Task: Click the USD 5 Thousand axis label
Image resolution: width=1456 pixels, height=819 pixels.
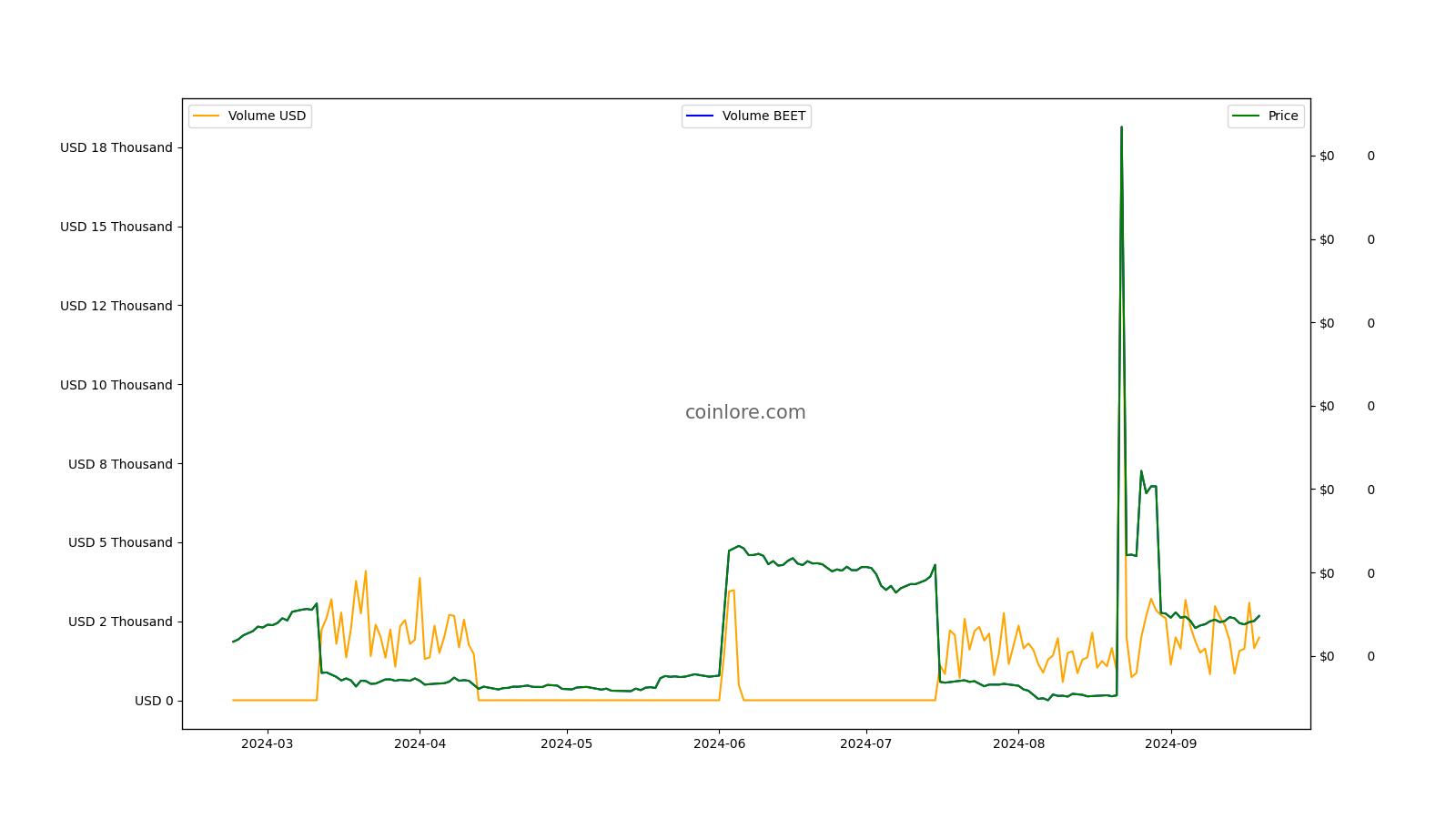Action: tap(120, 542)
